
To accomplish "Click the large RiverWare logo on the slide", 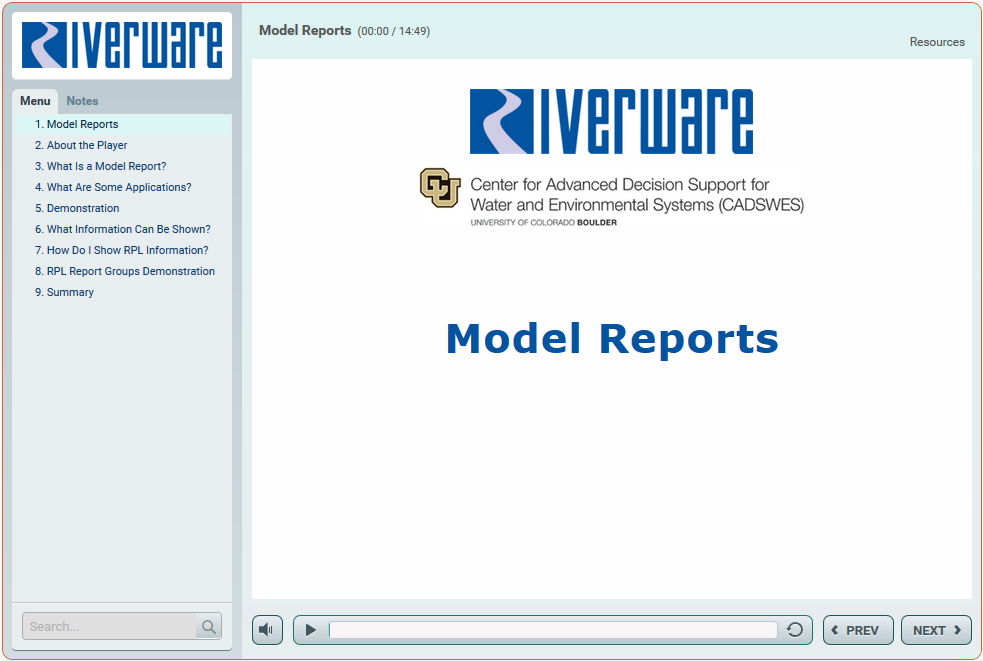I will [x=611, y=121].
